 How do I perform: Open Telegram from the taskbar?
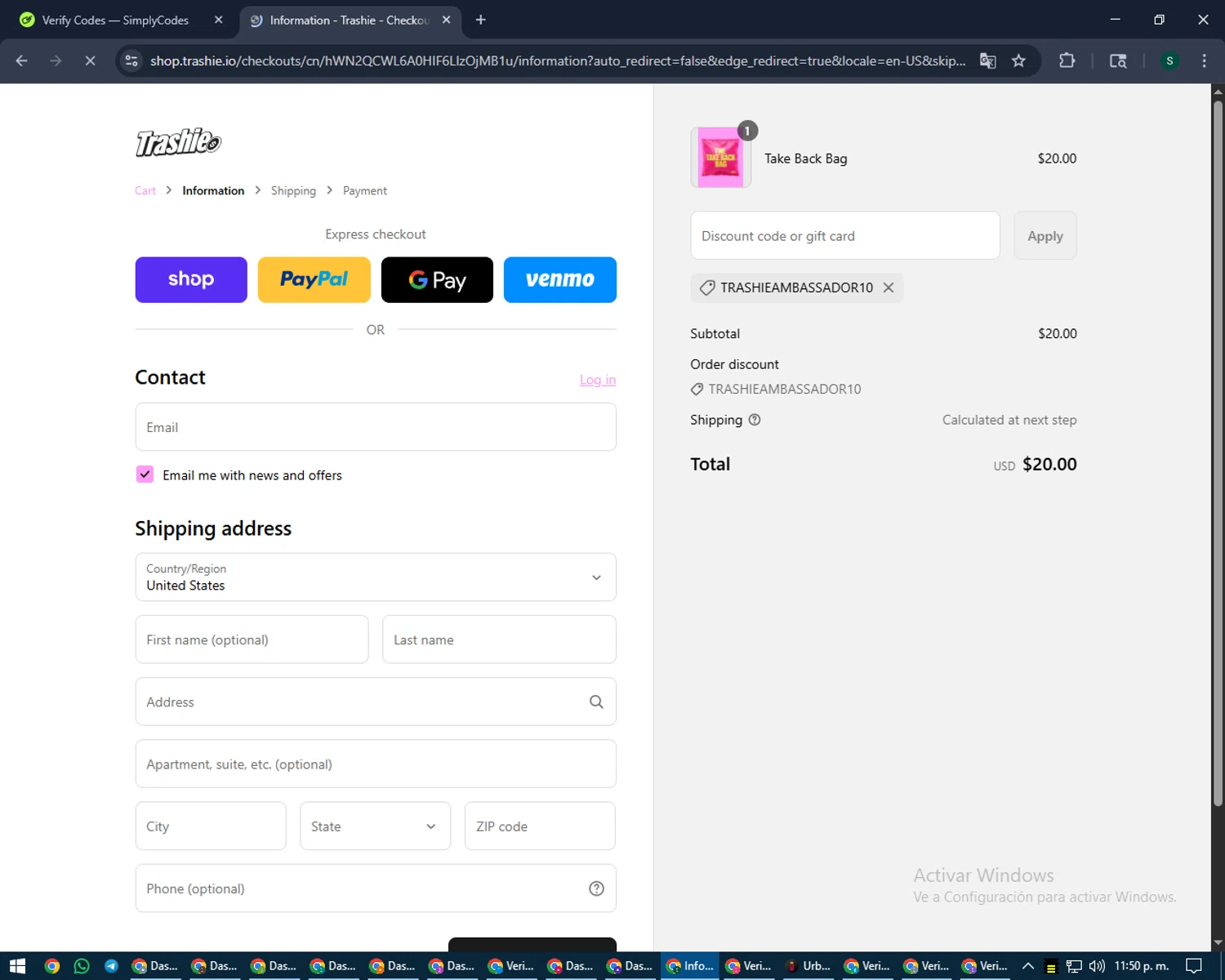(111, 966)
